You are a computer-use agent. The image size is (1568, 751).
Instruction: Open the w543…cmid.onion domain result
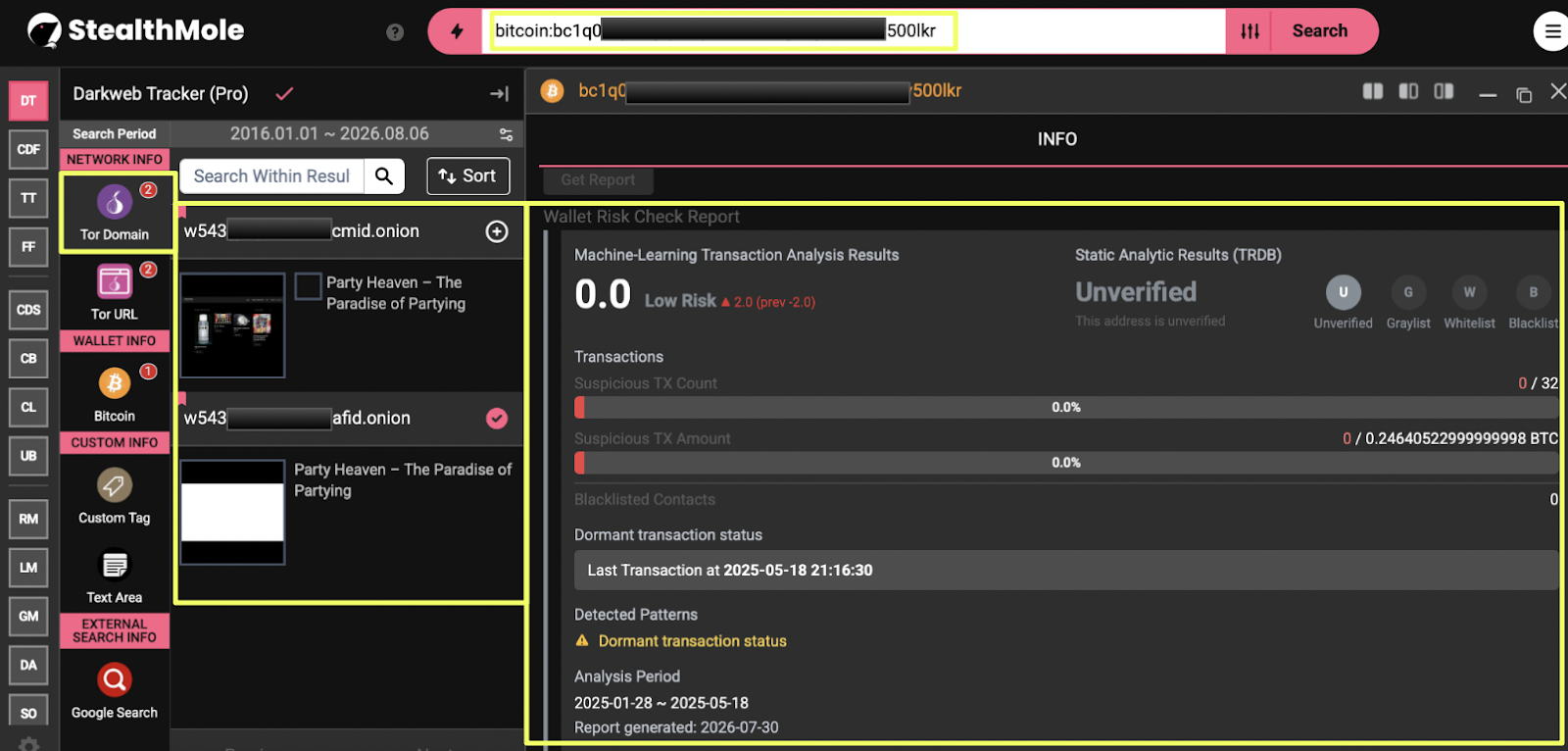click(302, 231)
